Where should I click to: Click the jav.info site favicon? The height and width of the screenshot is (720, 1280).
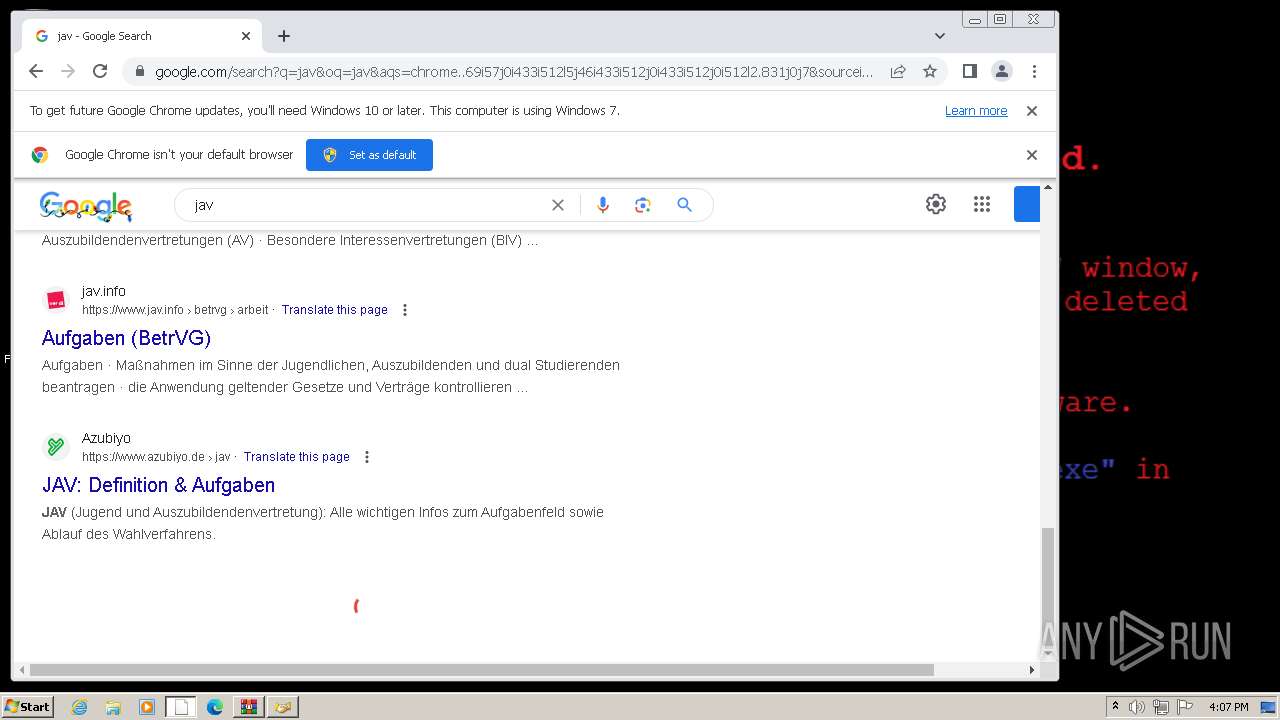[x=56, y=300]
